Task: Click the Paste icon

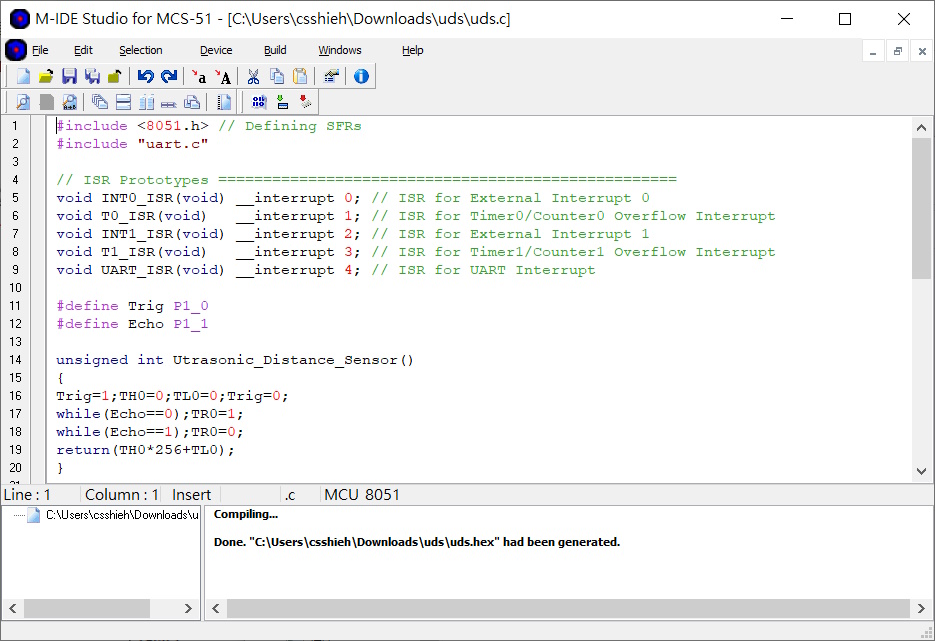Action: tap(300, 75)
